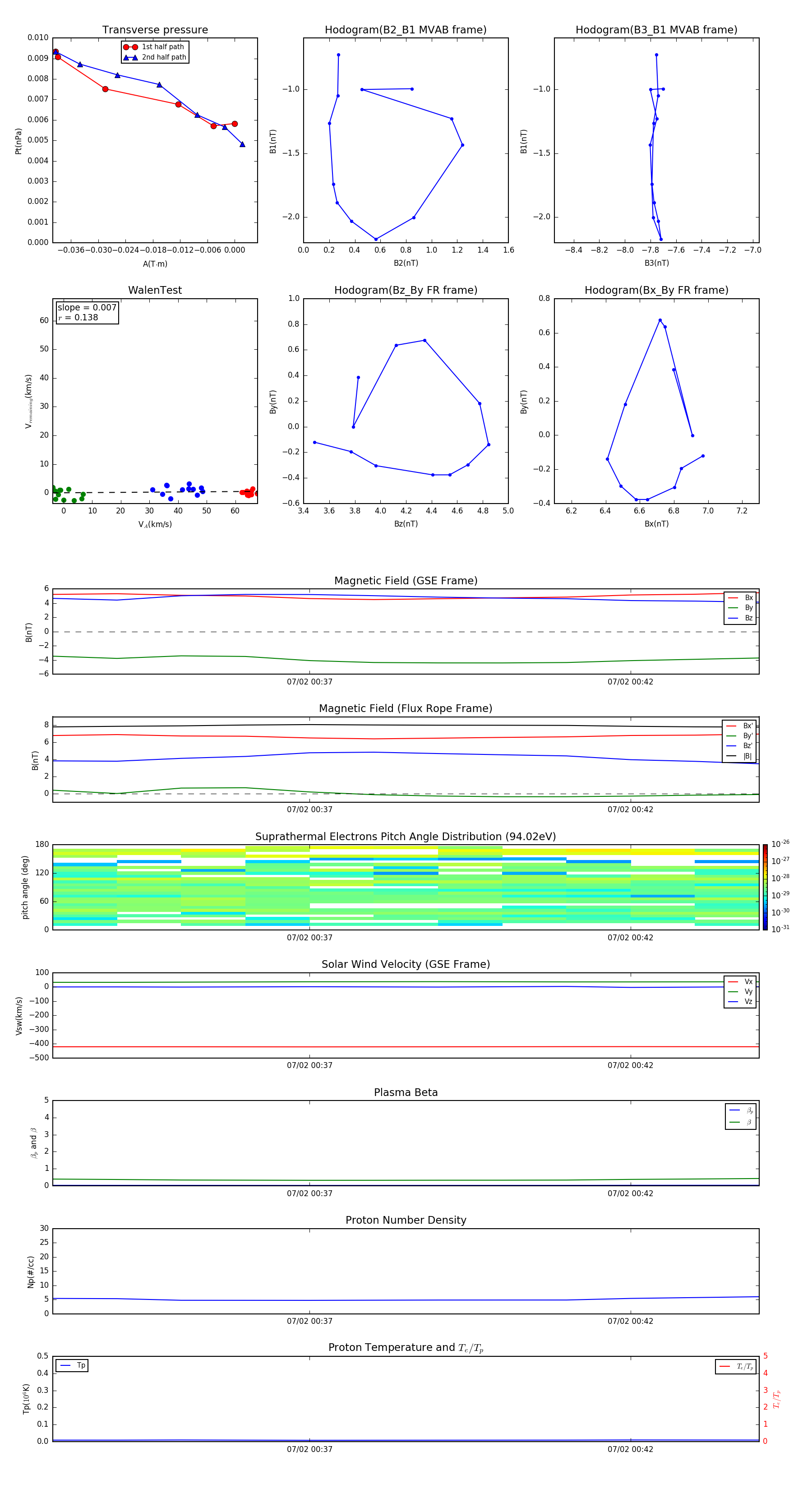This screenshot has width=812, height=1489.
Task: Click the Suprathermal Electrons Pitch Angle Distribution title
Action: [x=406, y=837]
